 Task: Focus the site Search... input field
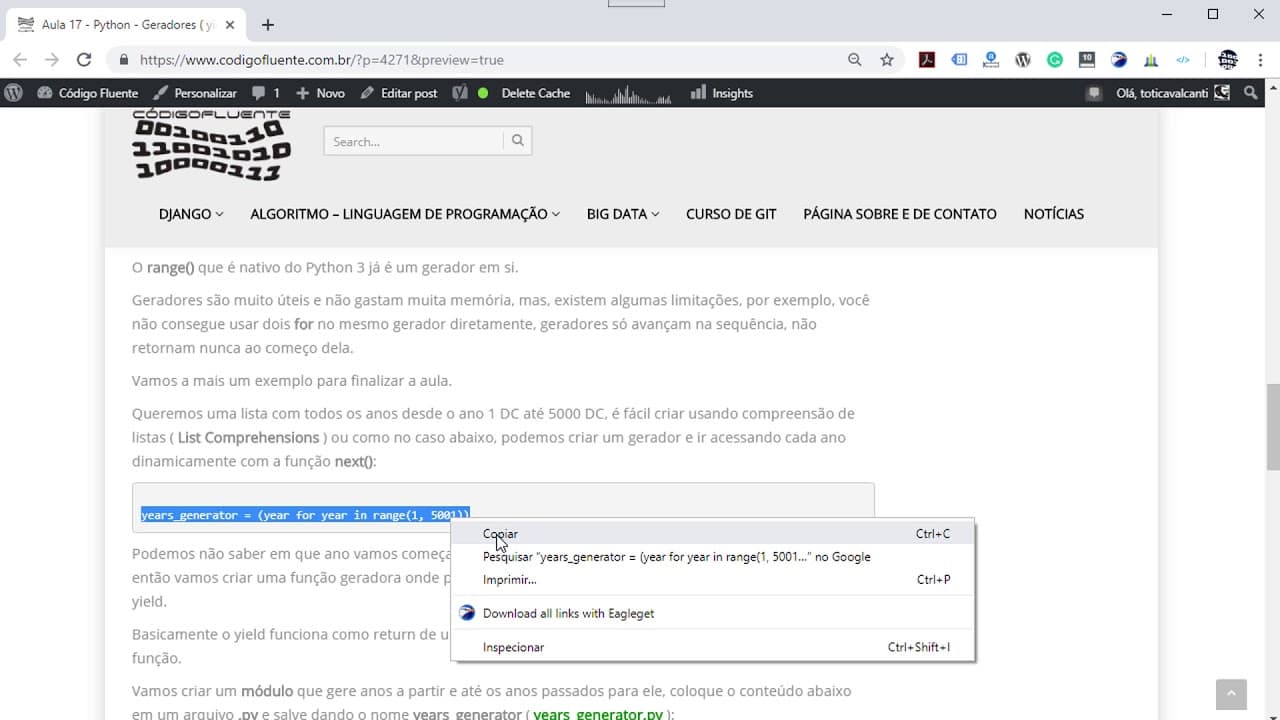click(413, 141)
